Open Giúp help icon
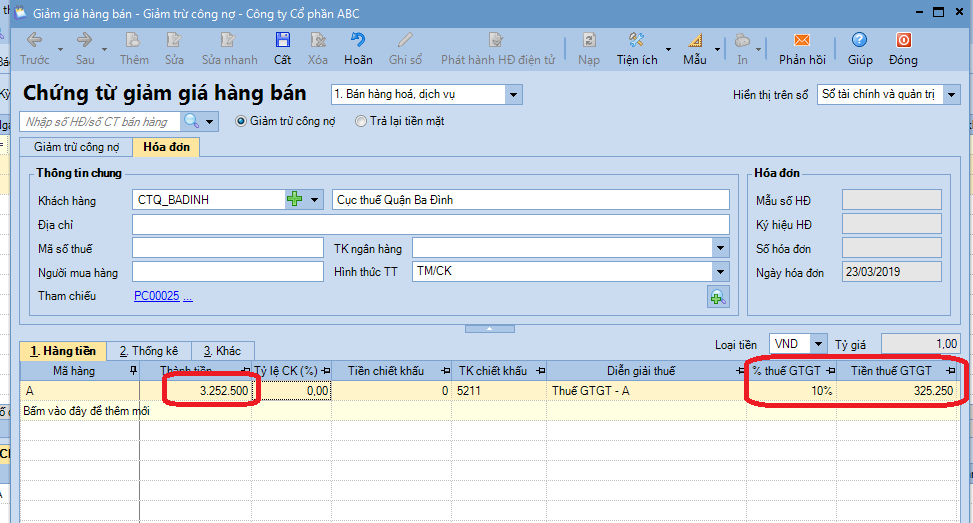This screenshot has width=973, height=523. tap(859, 41)
